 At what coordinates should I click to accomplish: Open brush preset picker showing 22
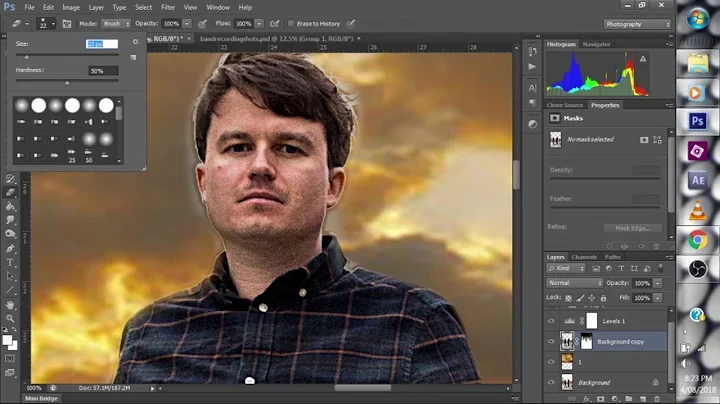(x=46, y=24)
